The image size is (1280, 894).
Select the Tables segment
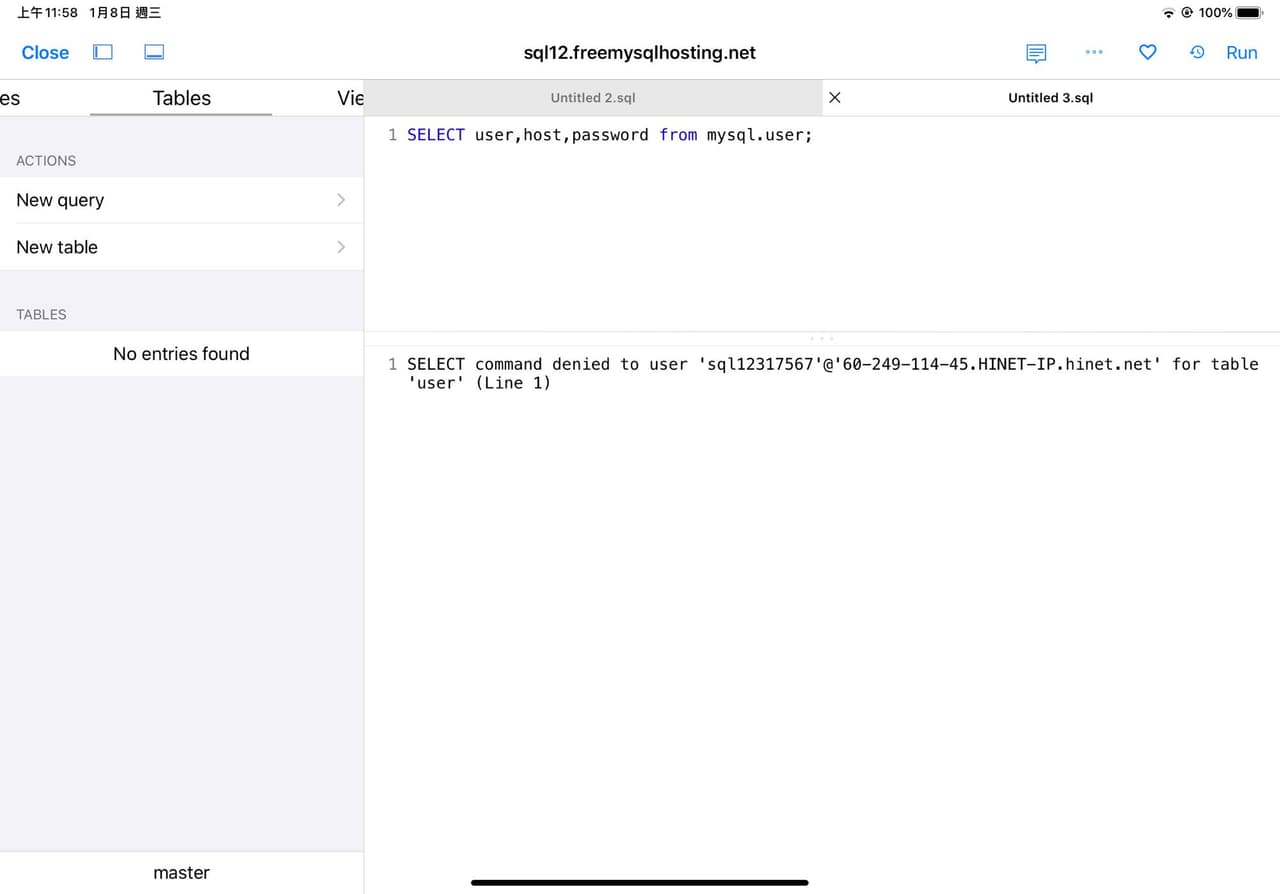(x=181, y=97)
